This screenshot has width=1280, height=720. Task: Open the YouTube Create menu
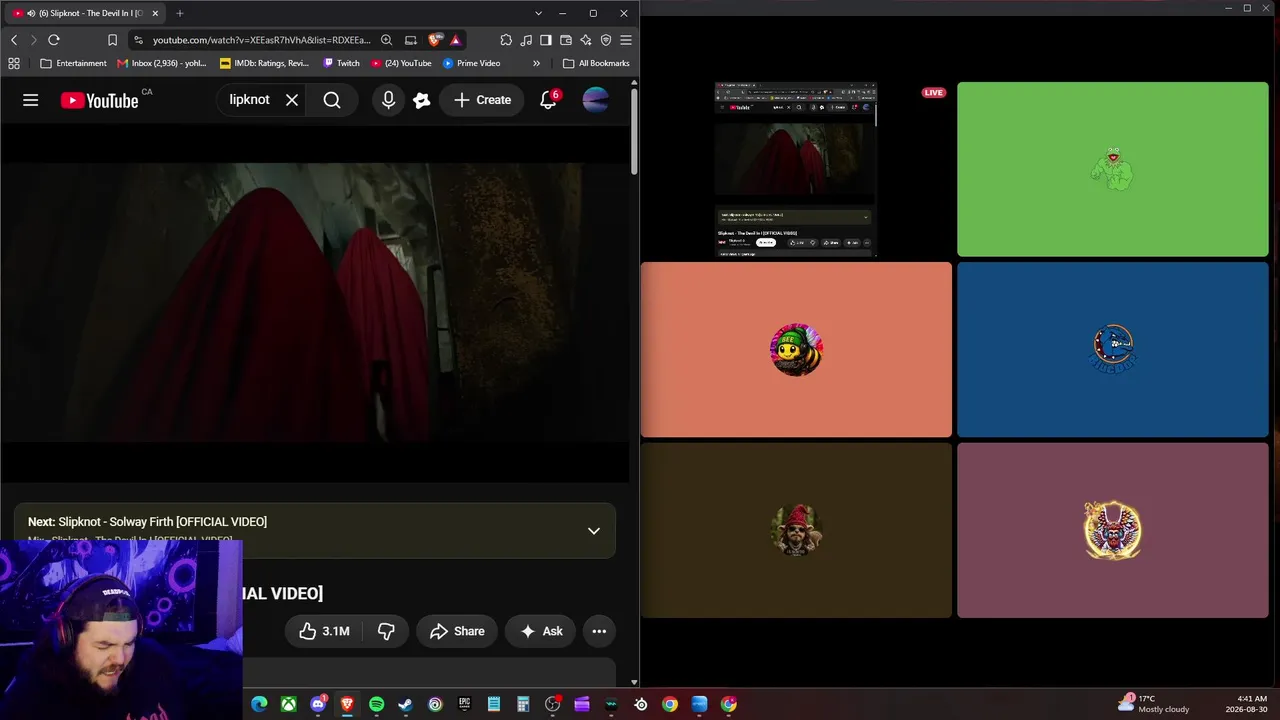point(482,100)
